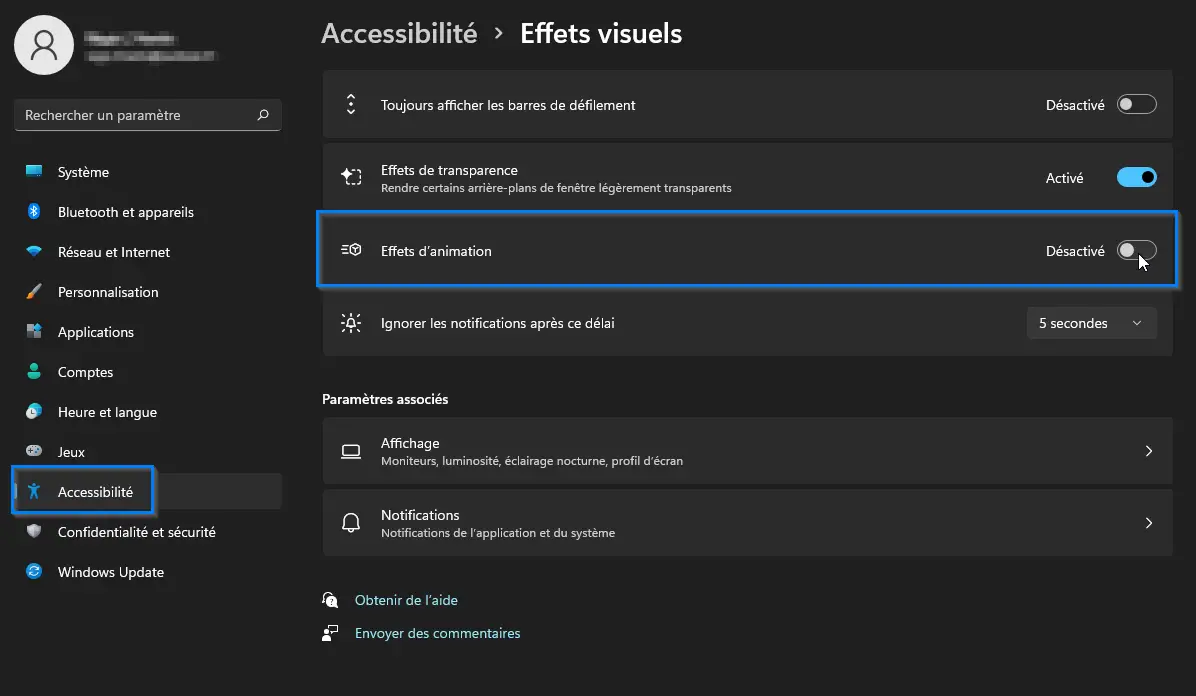
Task: Click the Envoyer des commentaires feedback icon
Action: [x=330, y=633]
